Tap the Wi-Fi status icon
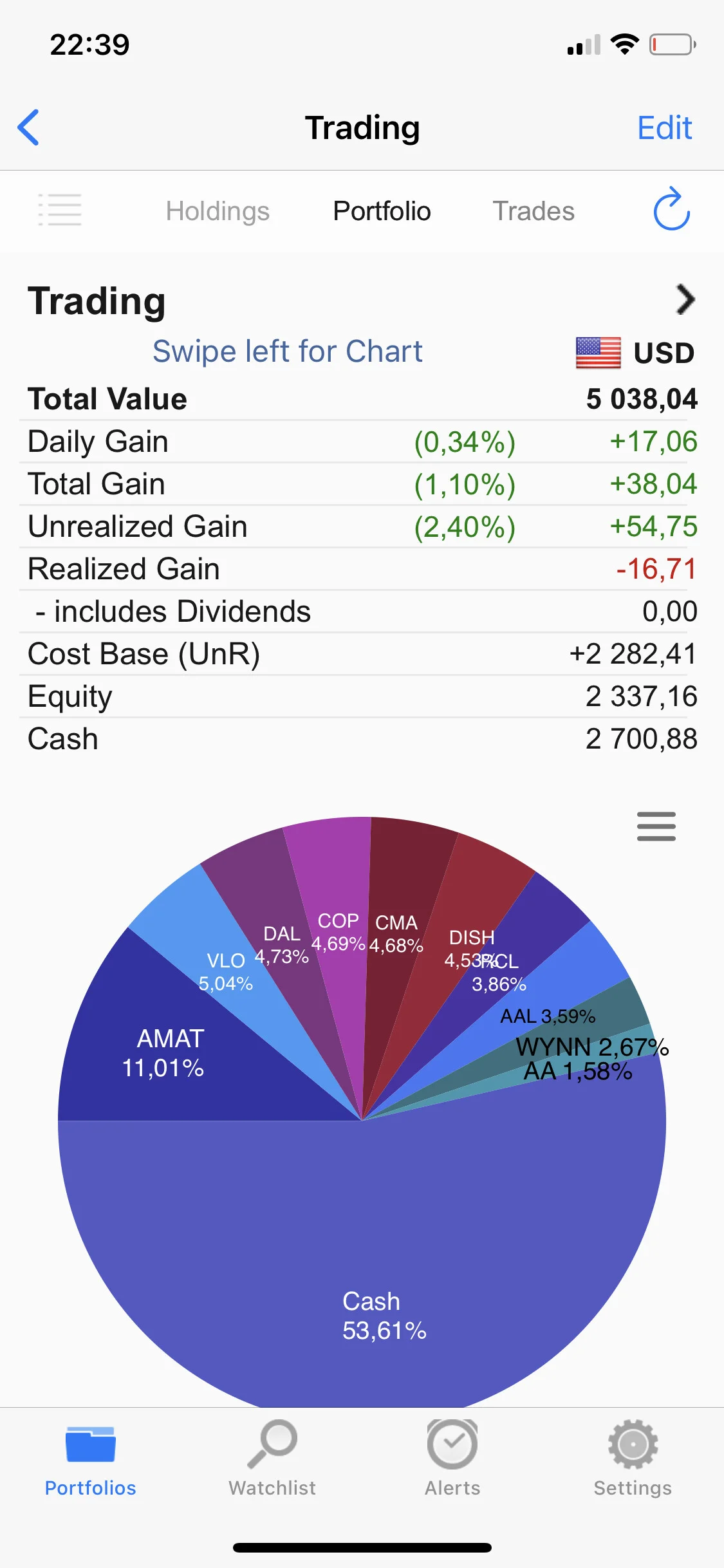Image resolution: width=724 pixels, height=1568 pixels. tap(624, 44)
